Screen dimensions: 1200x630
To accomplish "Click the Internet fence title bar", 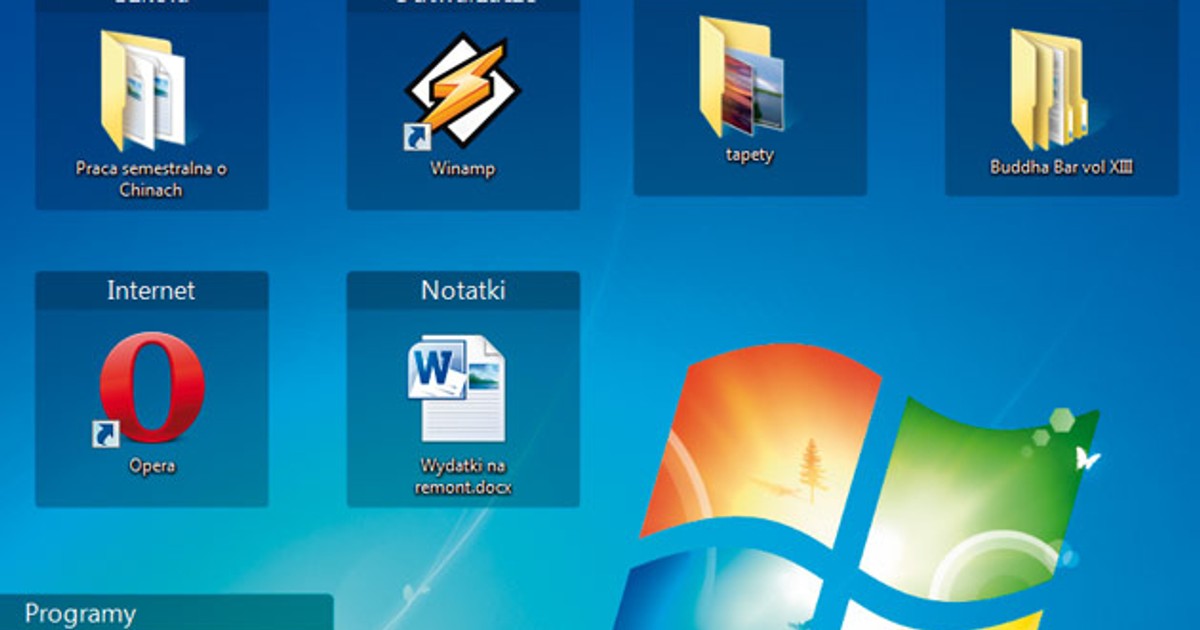I will pyautogui.click(x=151, y=291).
